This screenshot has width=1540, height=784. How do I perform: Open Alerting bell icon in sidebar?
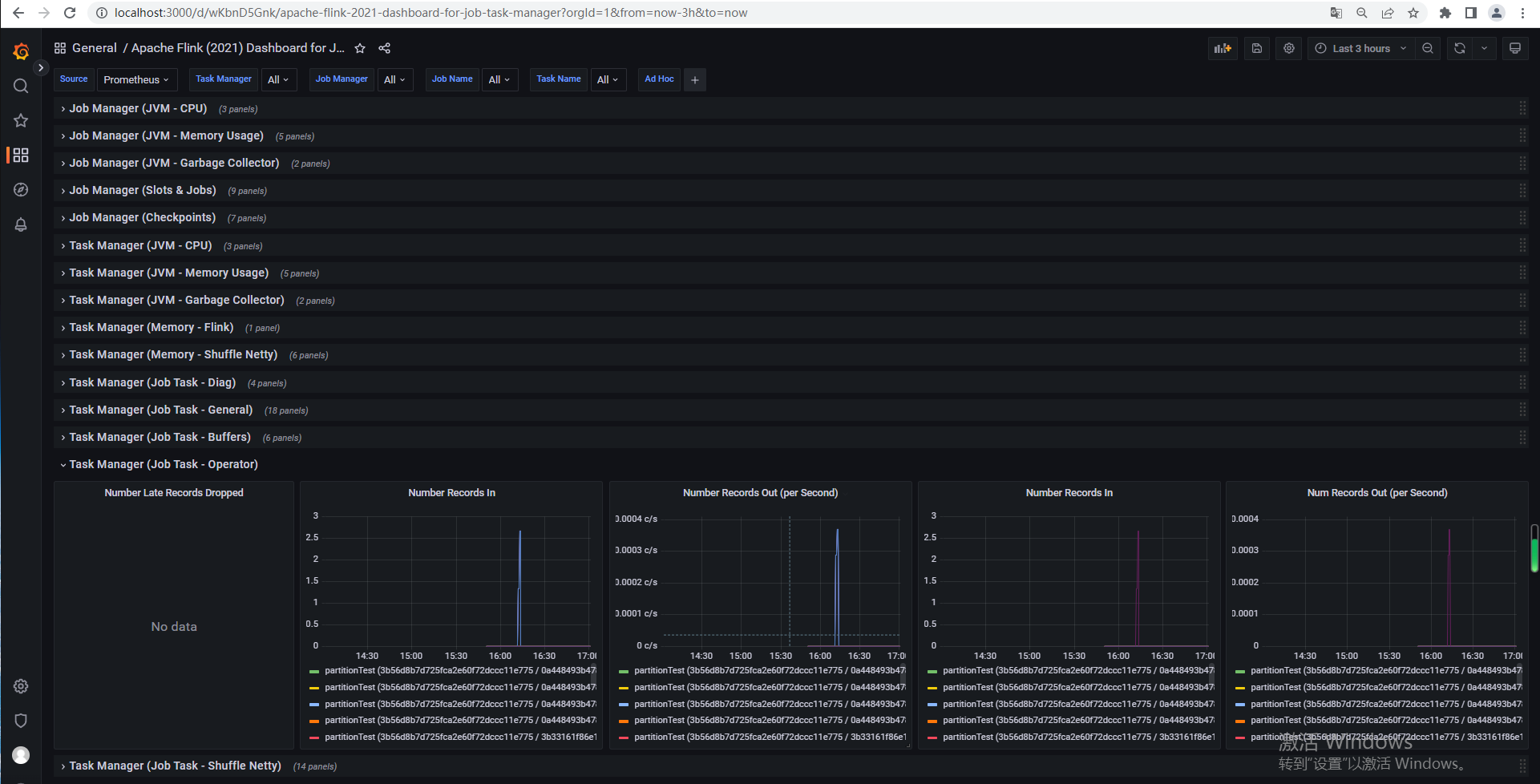coord(21,224)
